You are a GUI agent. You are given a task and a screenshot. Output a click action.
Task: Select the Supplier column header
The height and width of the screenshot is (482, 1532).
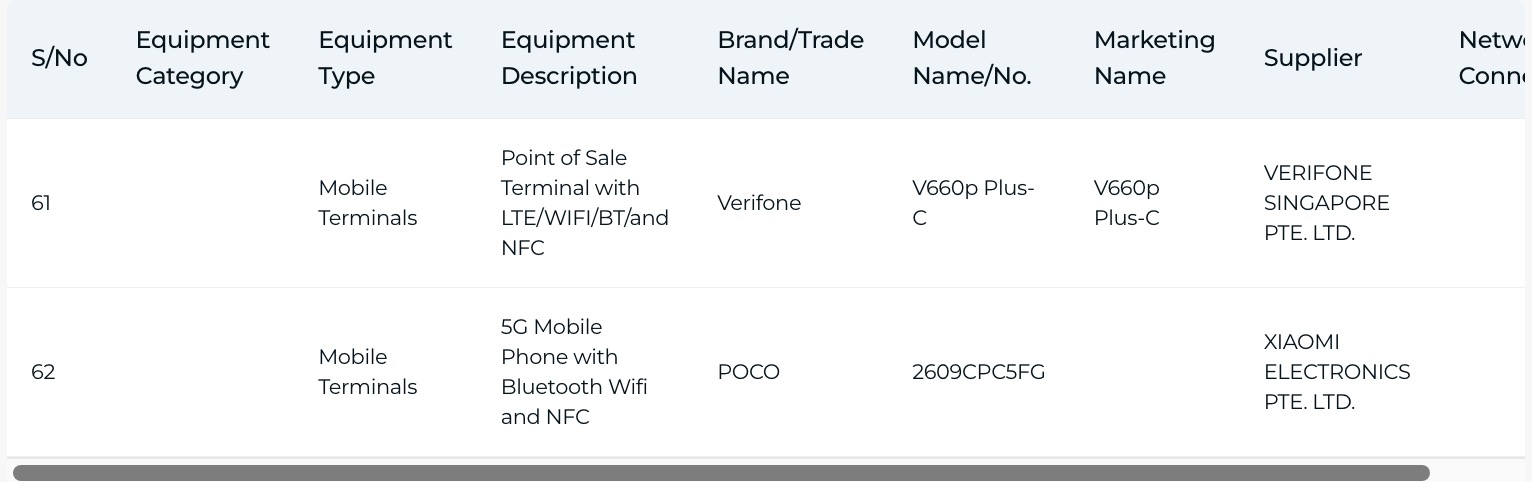tap(1313, 58)
